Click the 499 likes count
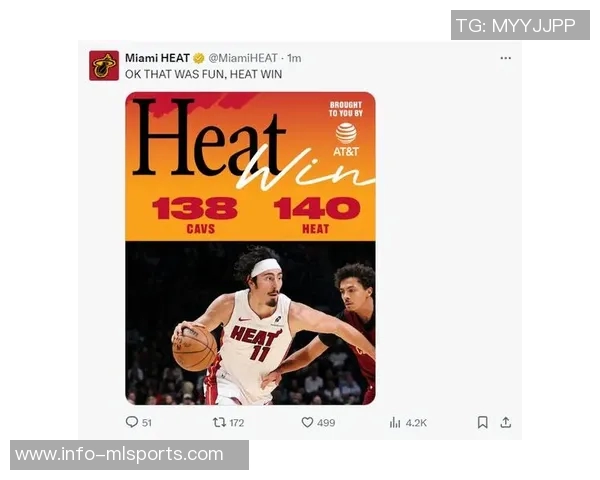Screen dimensions: 600x480 [326, 423]
